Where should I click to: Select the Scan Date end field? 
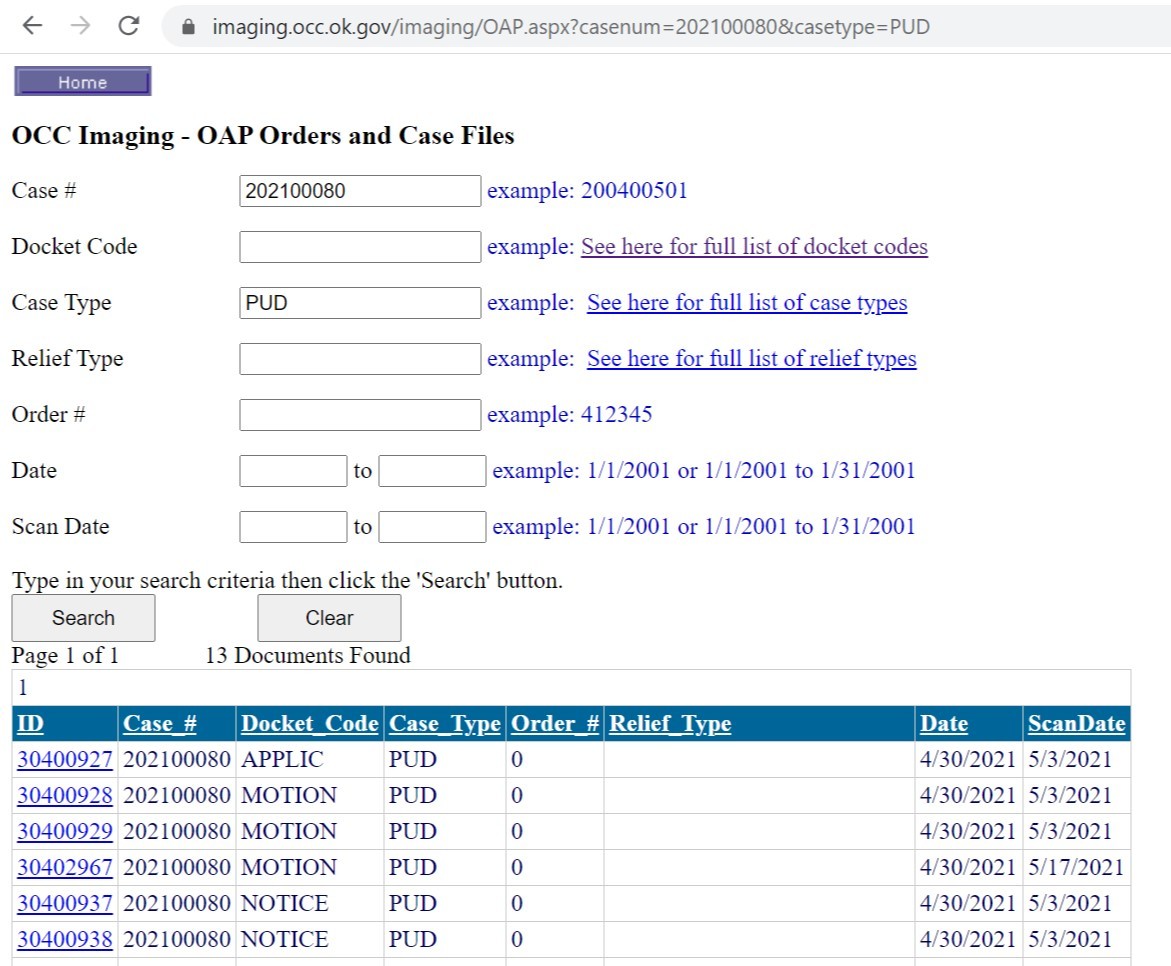coord(432,527)
